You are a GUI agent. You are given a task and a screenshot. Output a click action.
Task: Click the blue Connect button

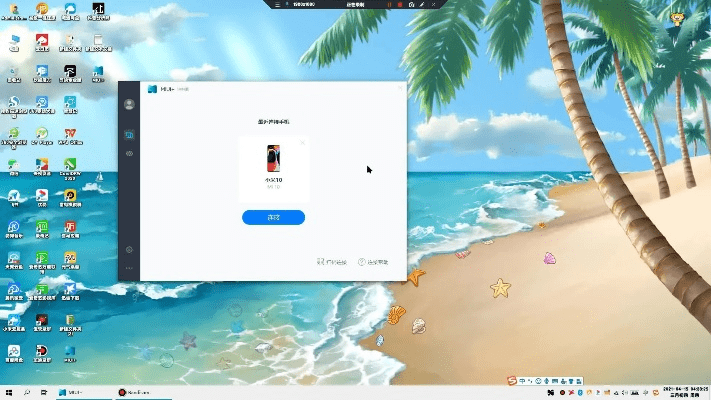pos(273,217)
